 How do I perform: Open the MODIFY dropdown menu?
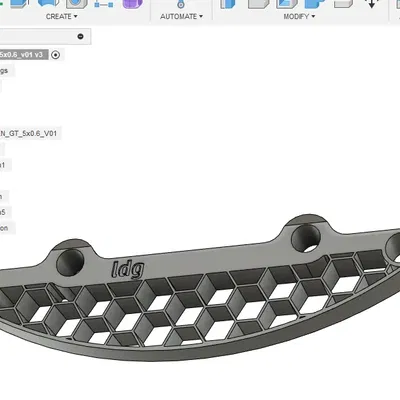(x=299, y=16)
